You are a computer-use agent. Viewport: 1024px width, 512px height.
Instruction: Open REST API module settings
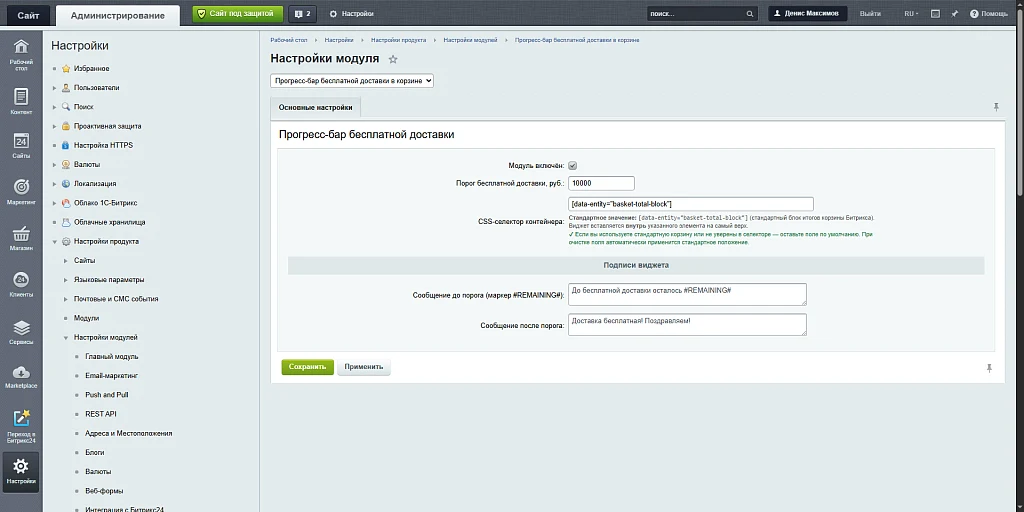pyautogui.click(x=101, y=414)
